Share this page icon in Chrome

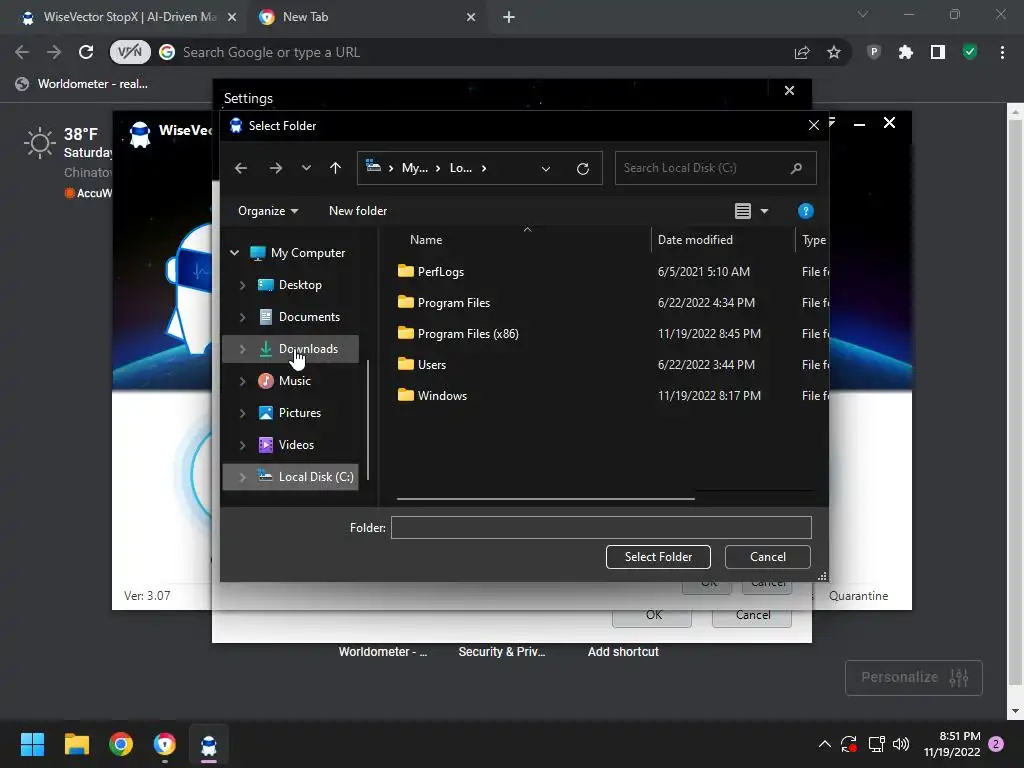tap(802, 52)
